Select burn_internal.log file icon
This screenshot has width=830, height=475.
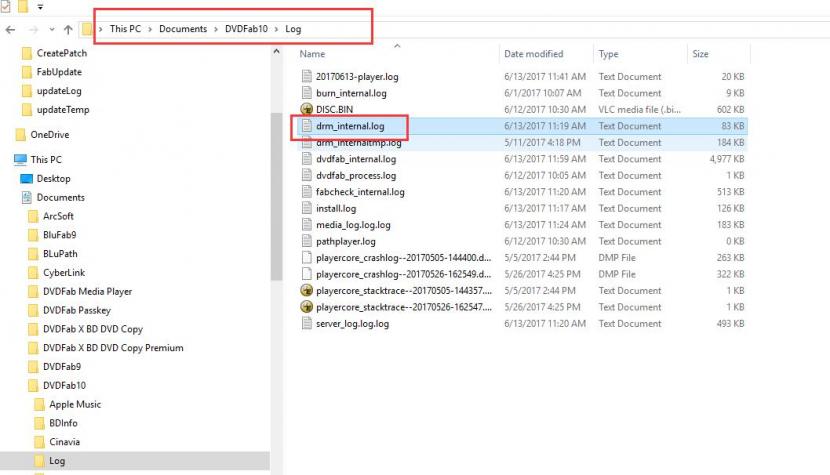306,93
